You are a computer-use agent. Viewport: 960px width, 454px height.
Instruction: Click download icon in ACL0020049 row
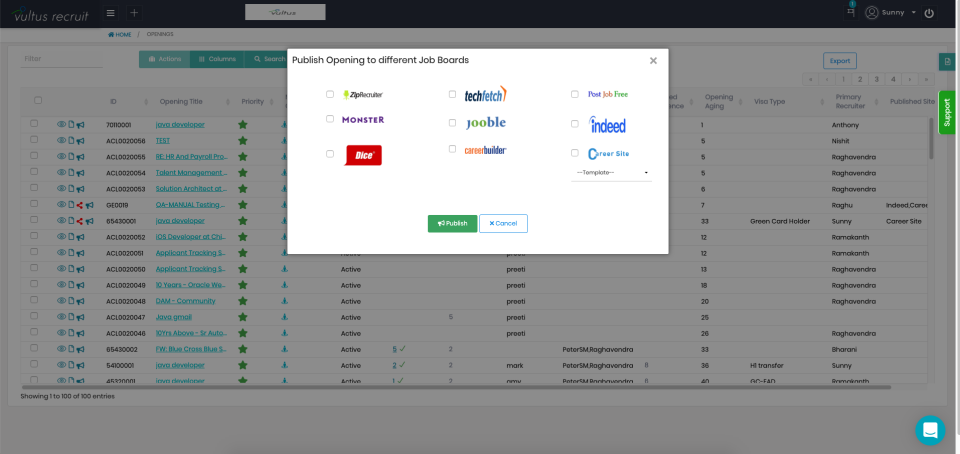284,285
